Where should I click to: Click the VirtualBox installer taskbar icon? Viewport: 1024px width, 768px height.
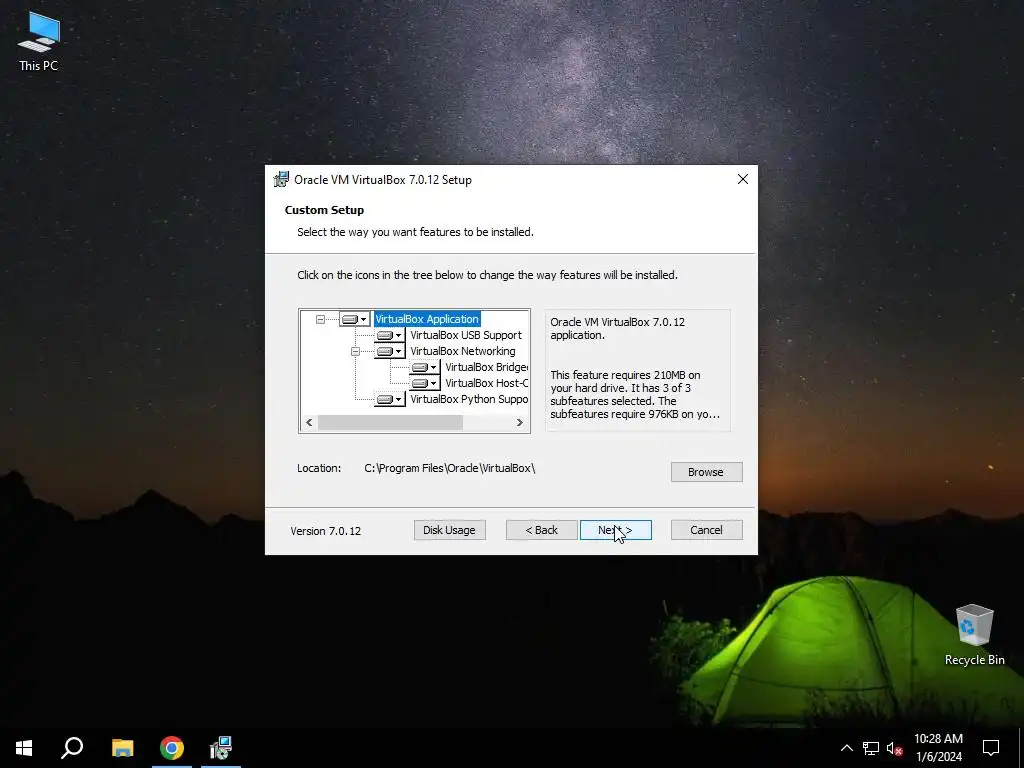(x=221, y=748)
